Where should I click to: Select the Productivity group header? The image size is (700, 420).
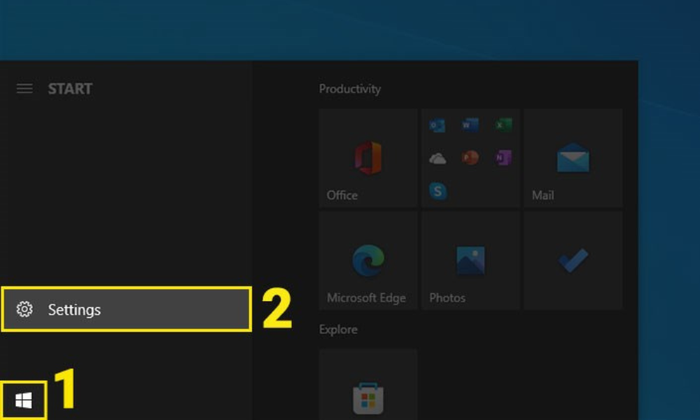350,89
